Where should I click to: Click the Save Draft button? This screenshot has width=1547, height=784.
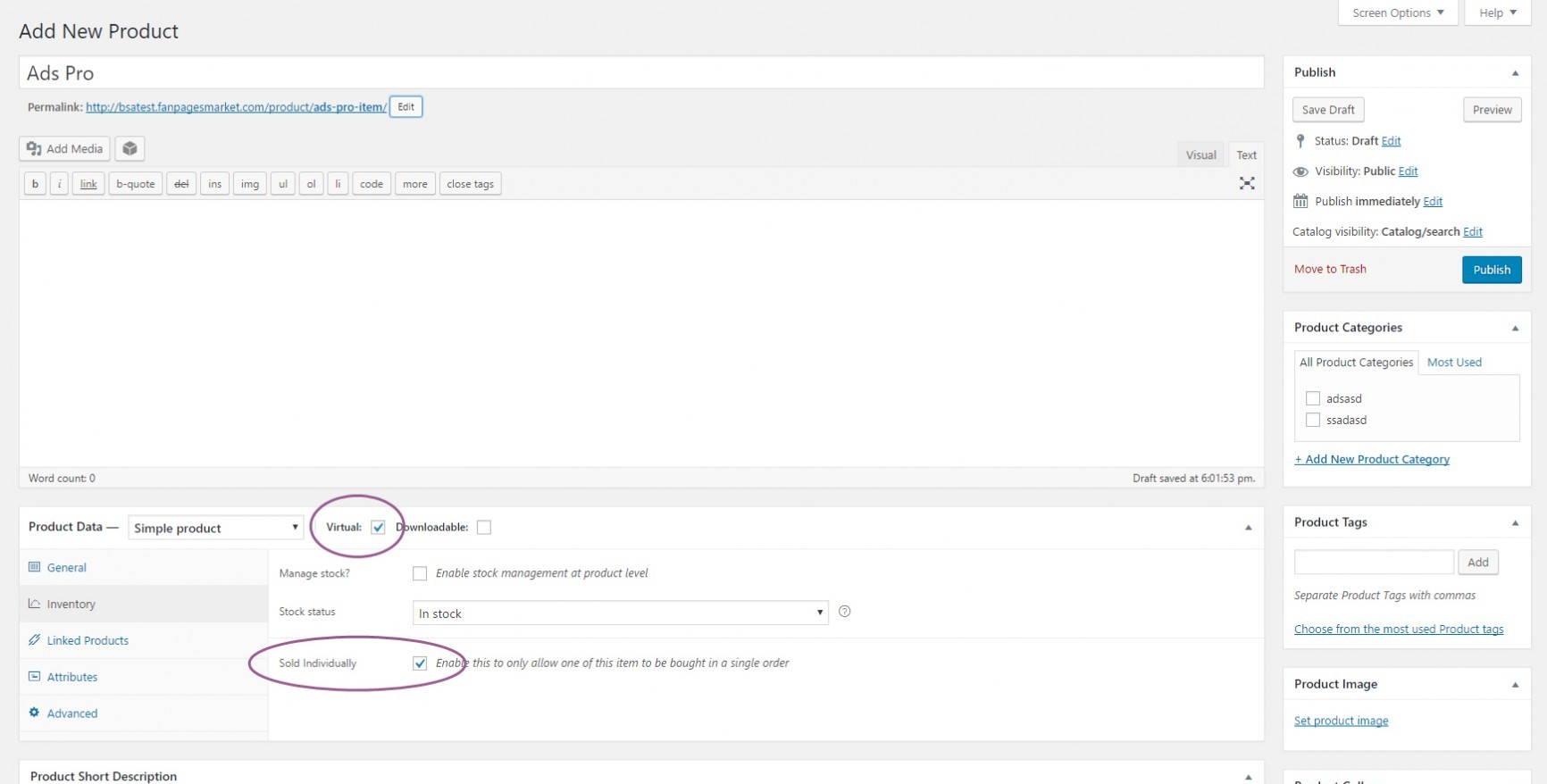point(1328,110)
